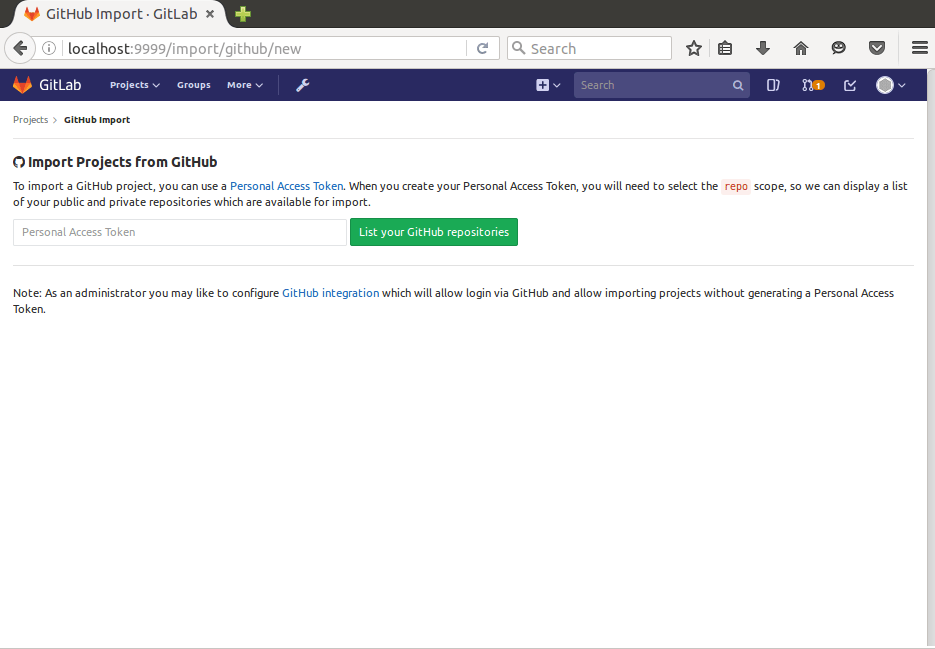
Task: Expand the More dropdown menu
Action: coord(244,85)
